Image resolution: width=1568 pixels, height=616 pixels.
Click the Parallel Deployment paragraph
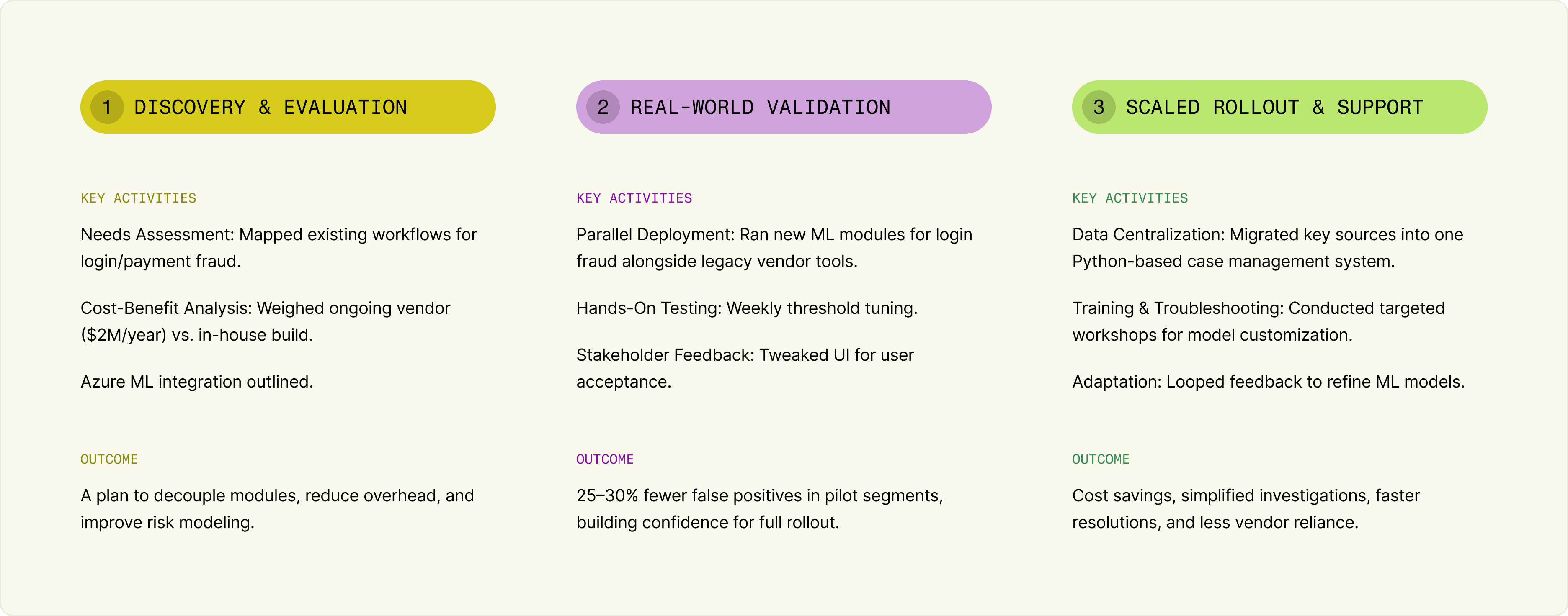[x=774, y=247]
